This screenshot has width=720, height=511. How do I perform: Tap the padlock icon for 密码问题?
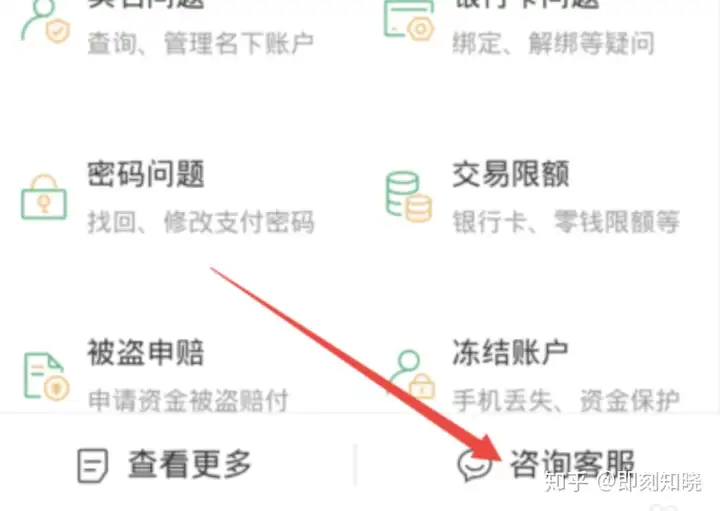pyautogui.click(x=44, y=197)
